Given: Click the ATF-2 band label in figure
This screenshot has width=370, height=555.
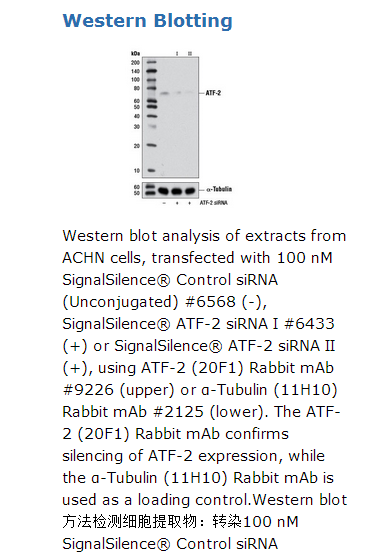Looking at the screenshot, I should tap(213, 93).
